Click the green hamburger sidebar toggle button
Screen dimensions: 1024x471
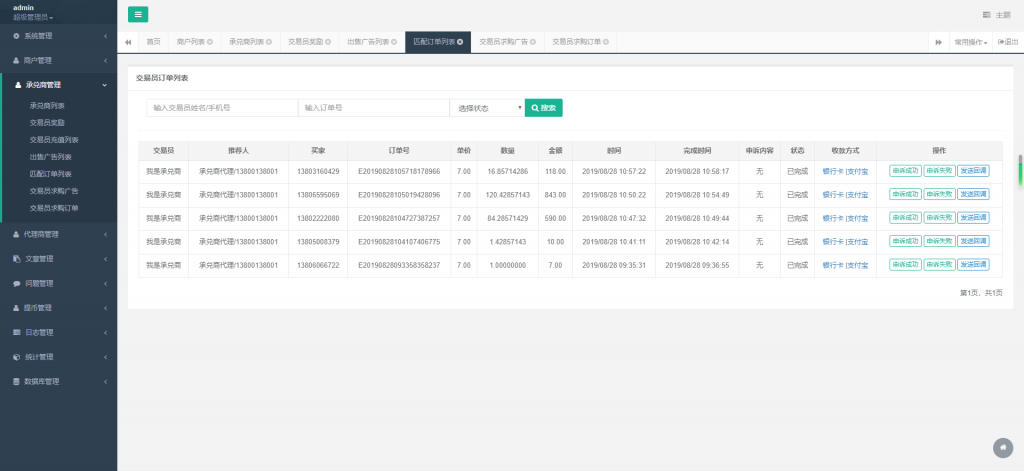138,14
